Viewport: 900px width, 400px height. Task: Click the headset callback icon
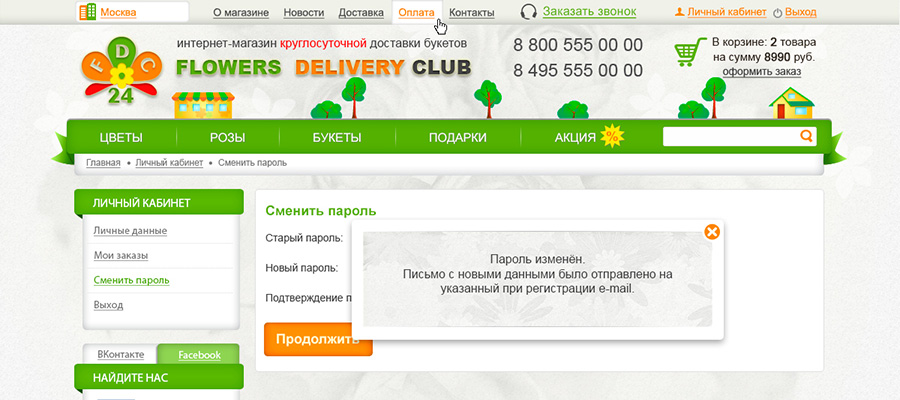(x=529, y=11)
